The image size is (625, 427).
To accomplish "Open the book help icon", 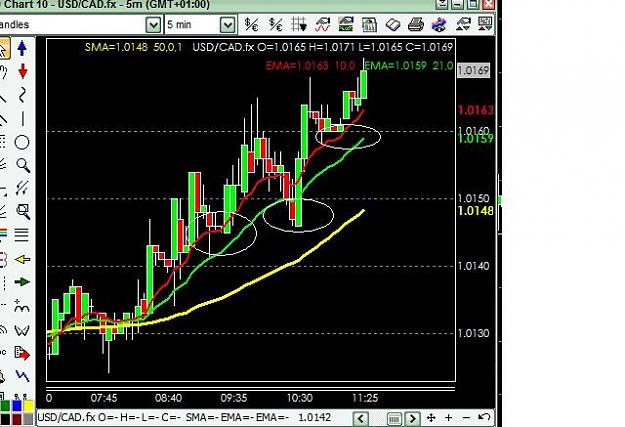I will (x=393, y=25).
